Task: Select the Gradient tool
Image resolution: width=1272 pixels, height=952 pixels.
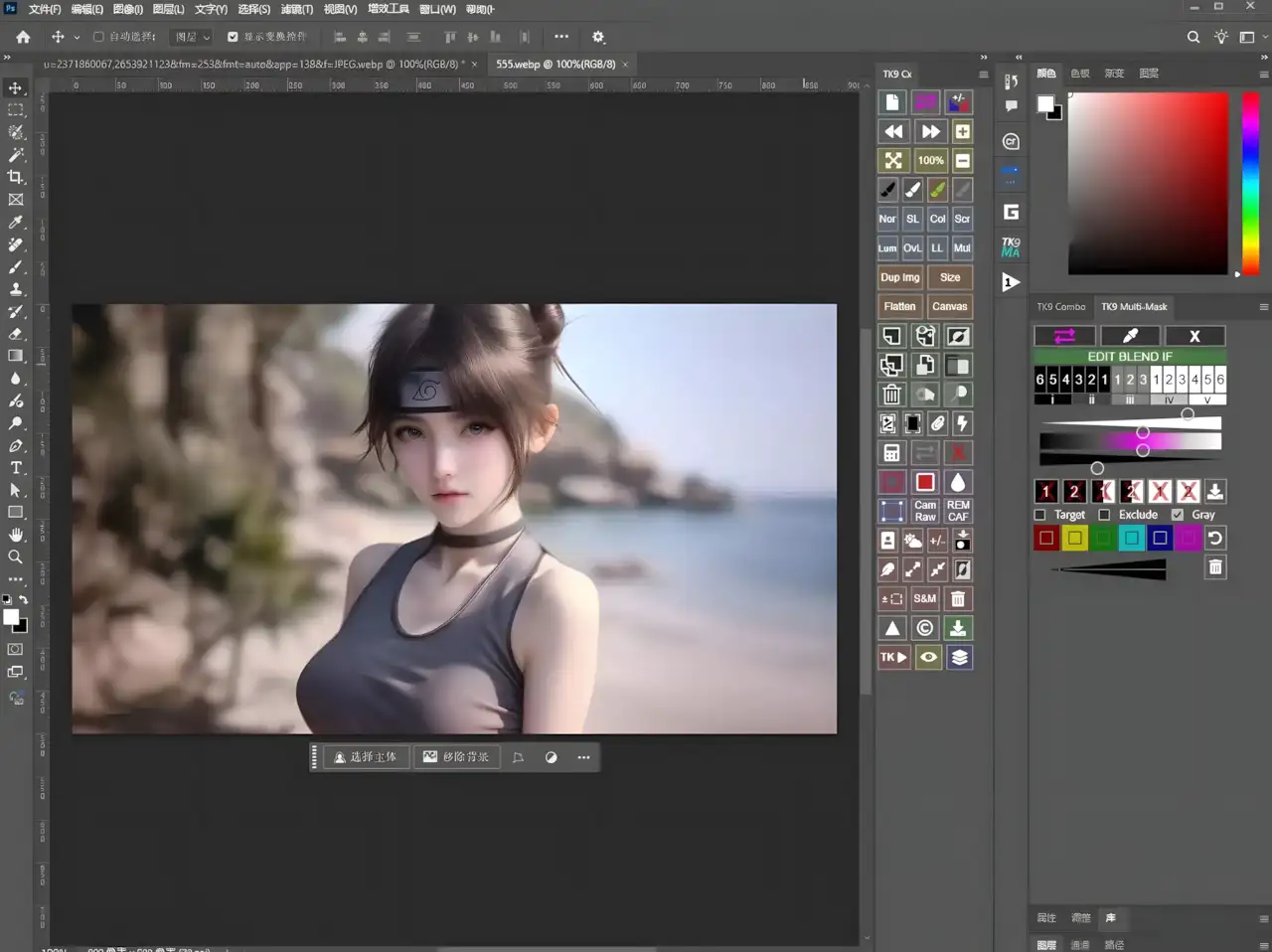Action: [x=16, y=356]
